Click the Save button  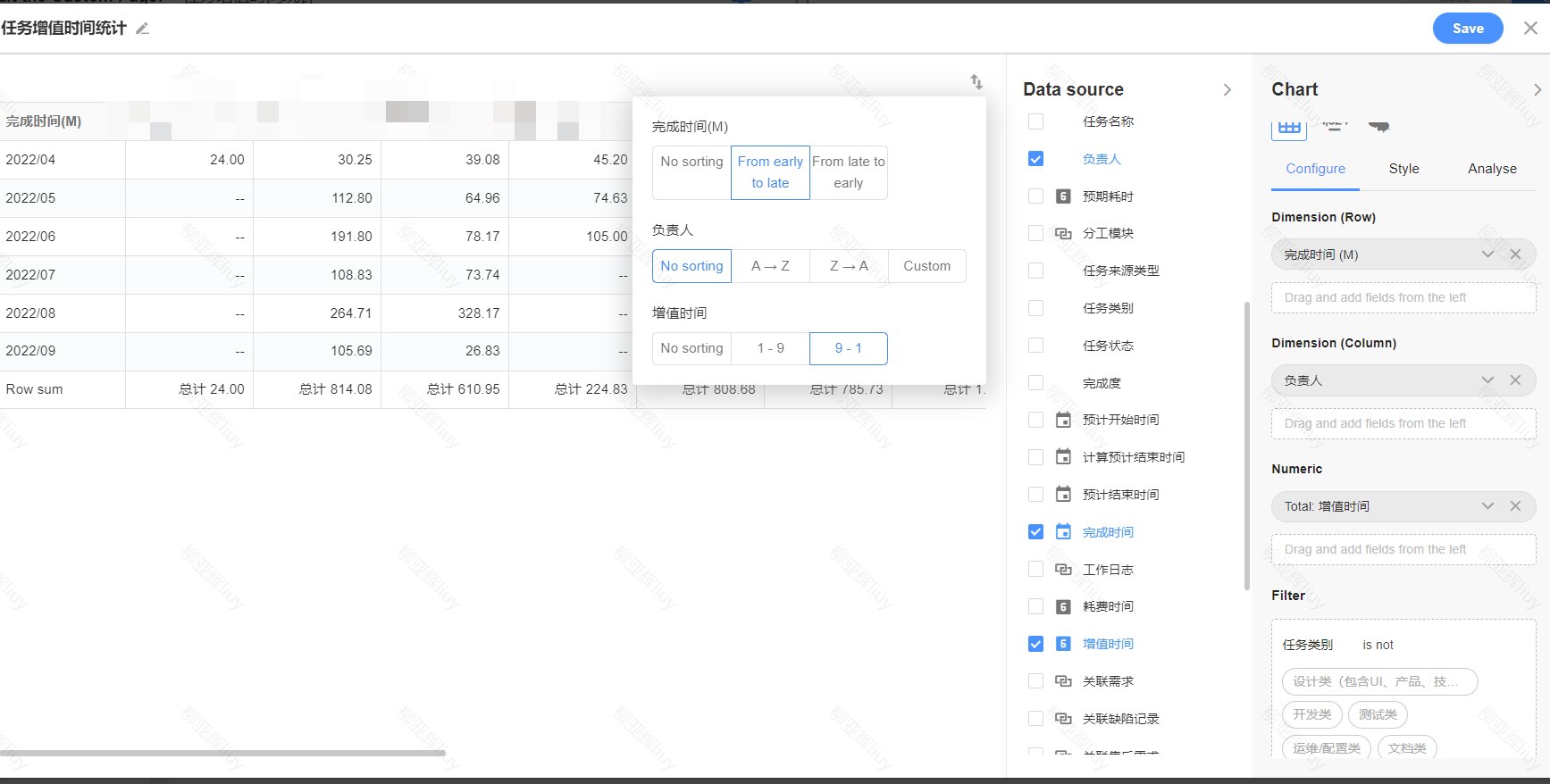coord(1467,29)
